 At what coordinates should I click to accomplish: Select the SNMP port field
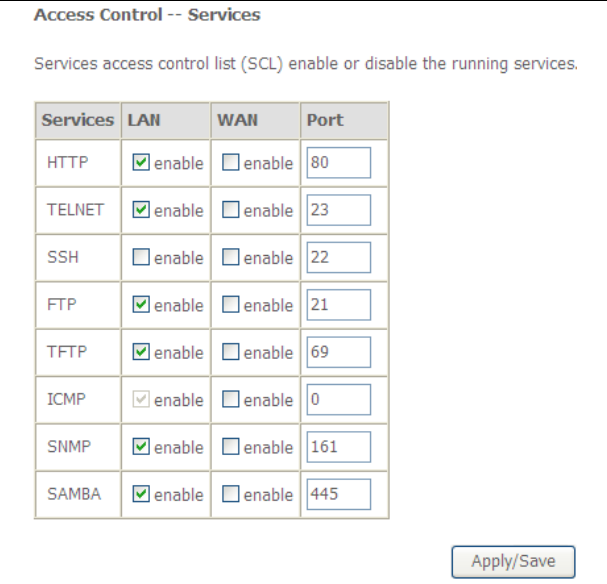(x=337, y=447)
